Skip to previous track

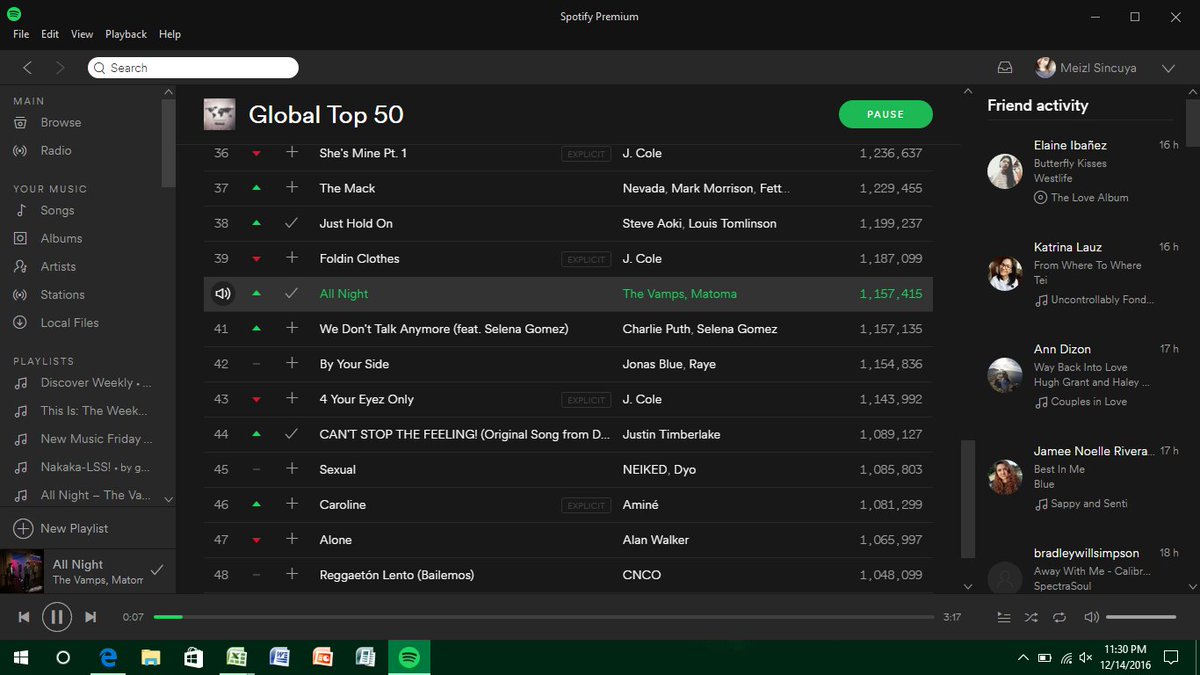point(24,617)
